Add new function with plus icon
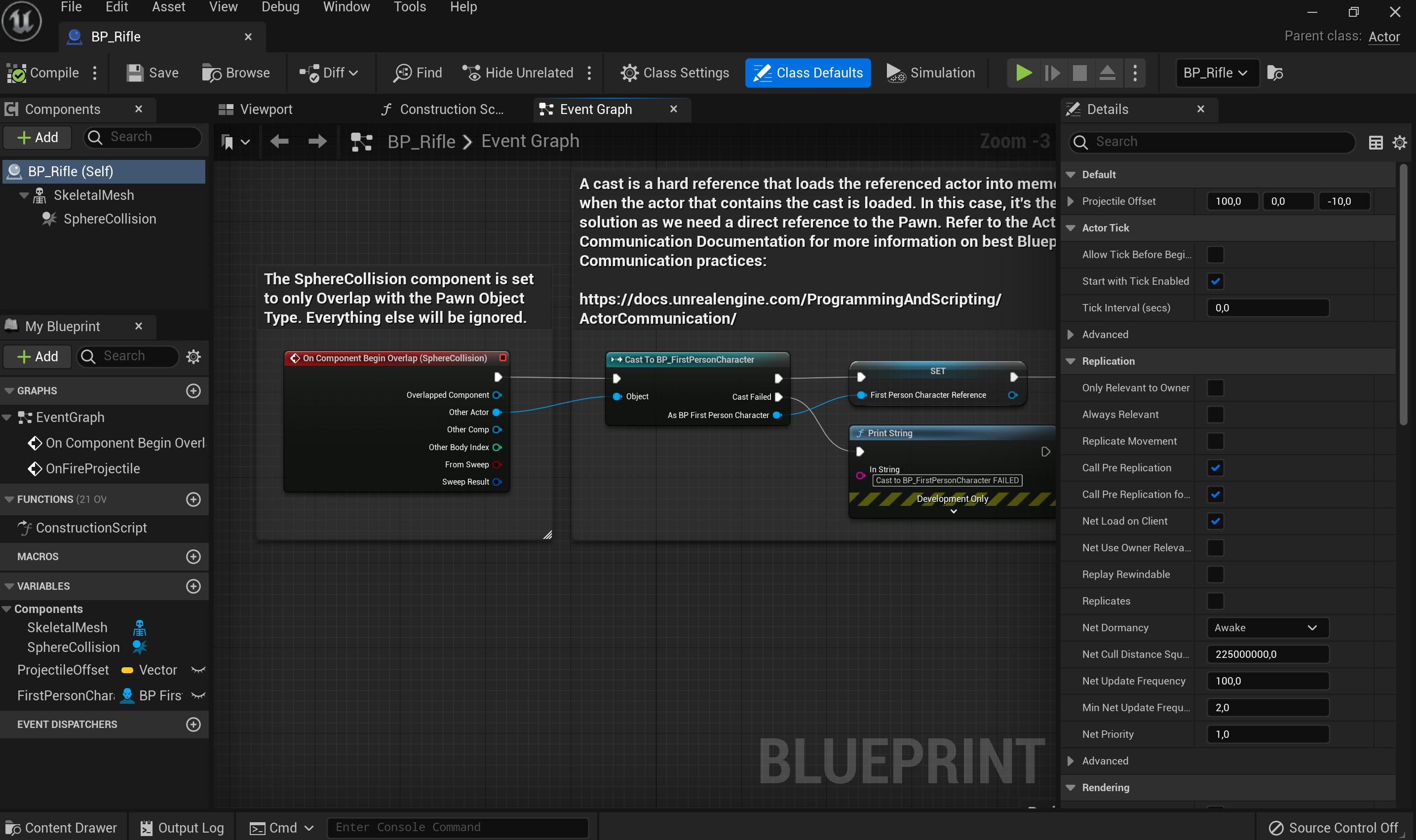The image size is (1416, 840). tap(193, 499)
